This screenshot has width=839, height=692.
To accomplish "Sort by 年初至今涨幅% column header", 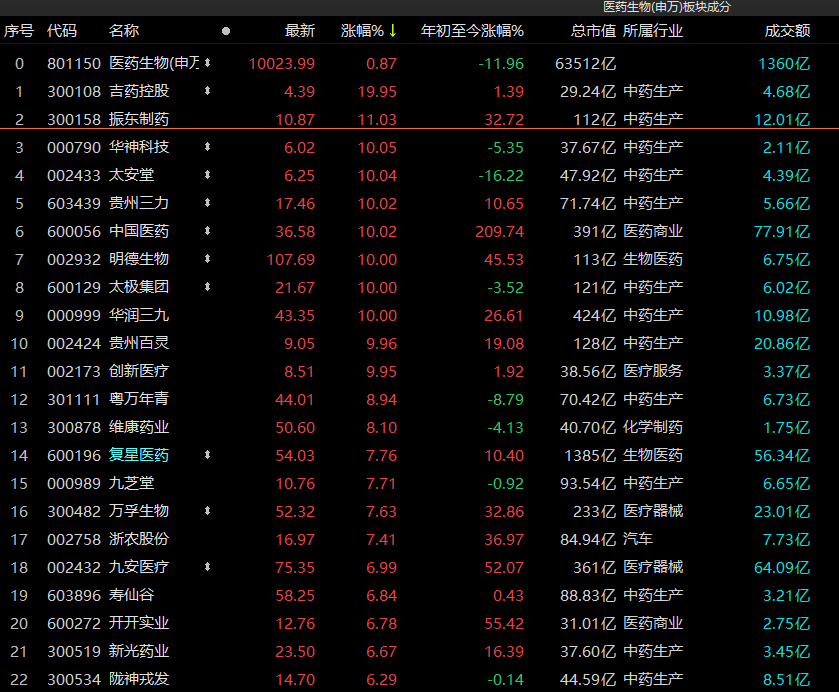I will click(472, 31).
